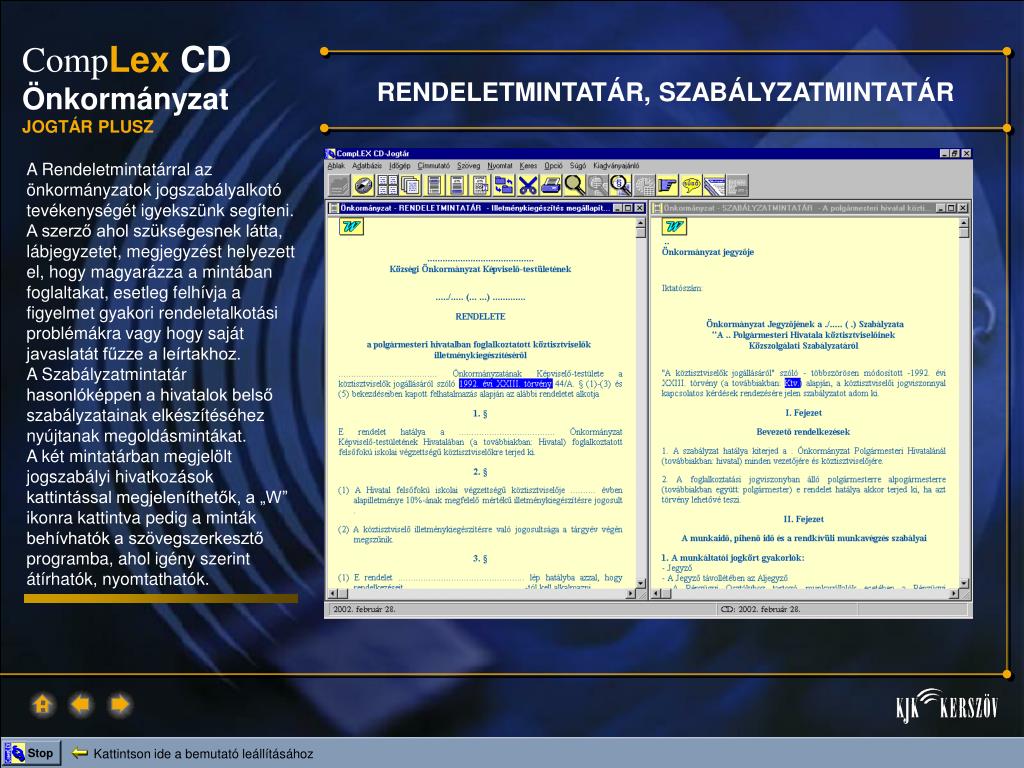Click the grayed calendar toolbar icon

coord(644,185)
